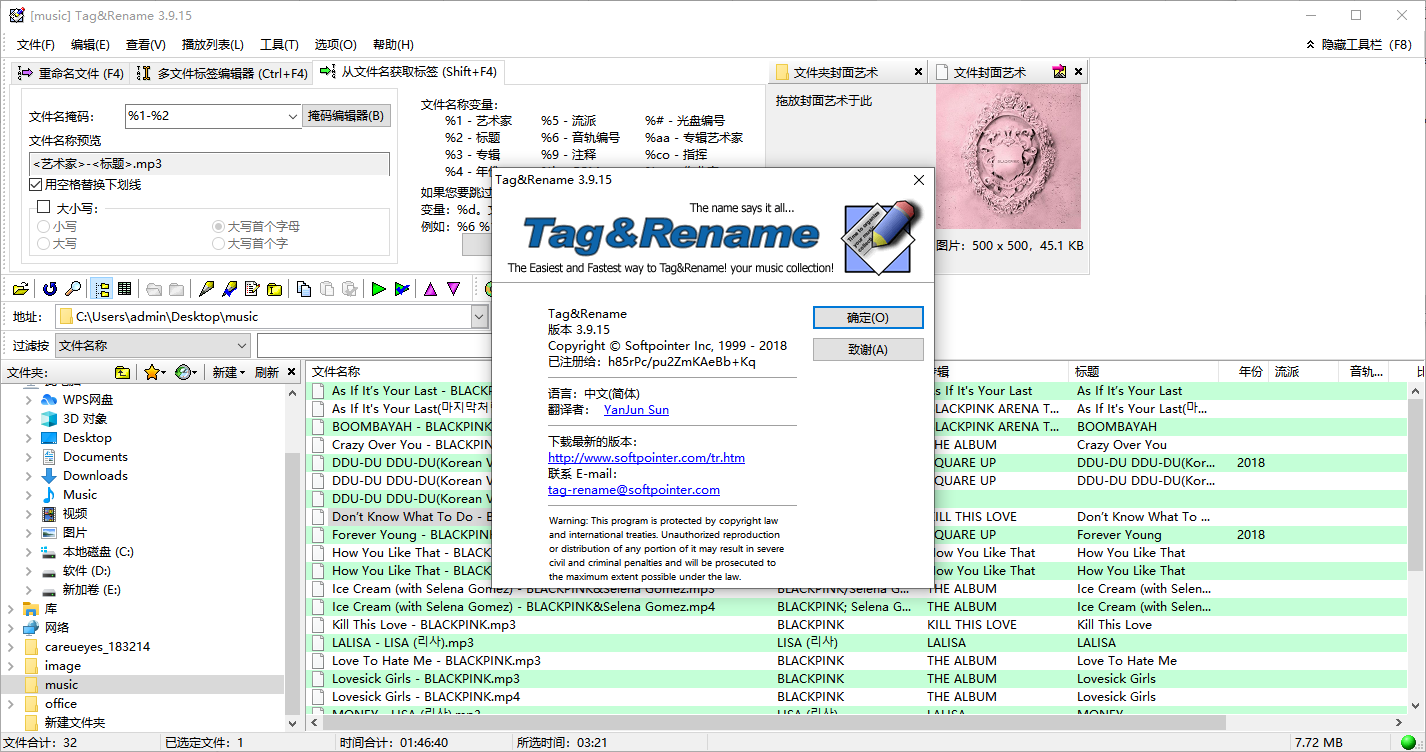Click the magnifier search toolbar icon
Viewport: 1426px width, 752px height.
(73, 289)
